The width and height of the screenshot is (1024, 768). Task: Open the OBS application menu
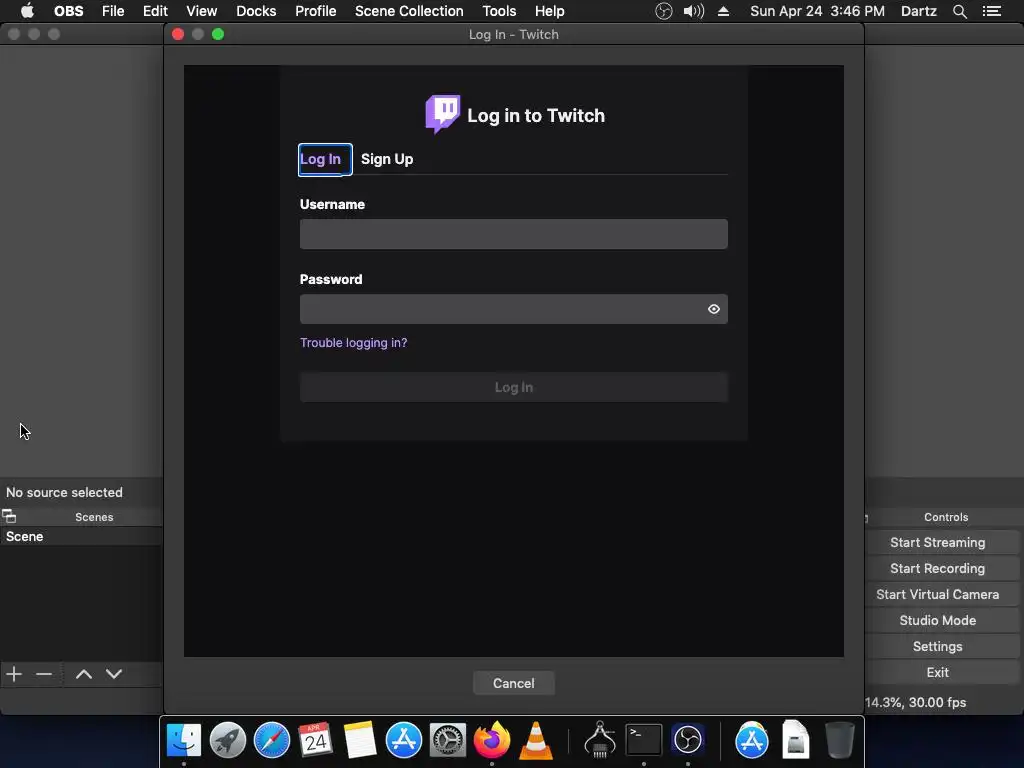click(69, 11)
